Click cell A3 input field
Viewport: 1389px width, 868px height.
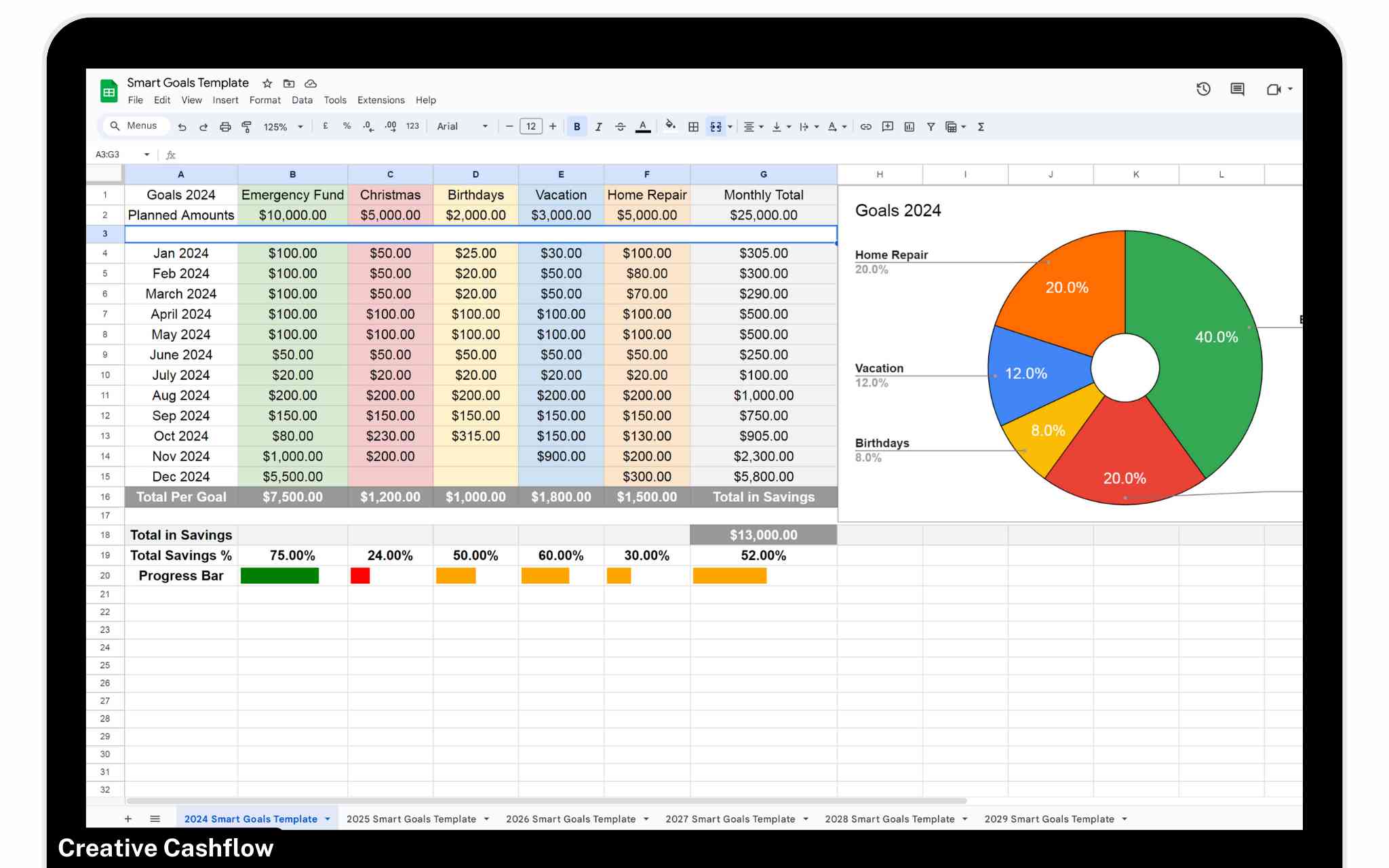pyautogui.click(x=181, y=232)
